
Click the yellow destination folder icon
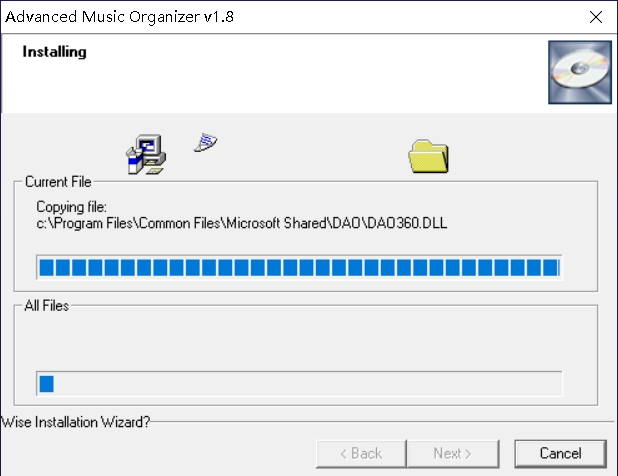(428, 156)
